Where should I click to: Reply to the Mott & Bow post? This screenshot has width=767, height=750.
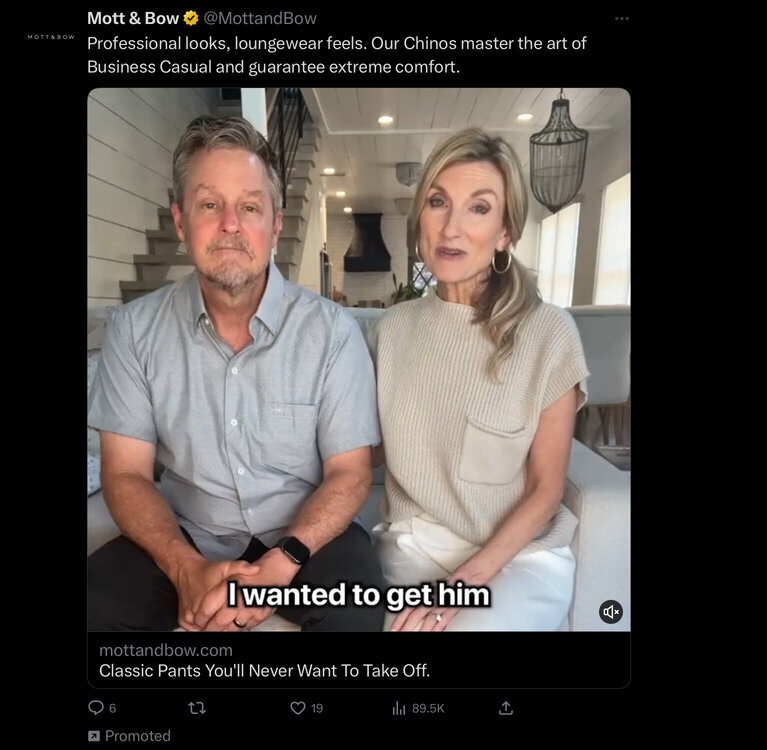click(96, 708)
